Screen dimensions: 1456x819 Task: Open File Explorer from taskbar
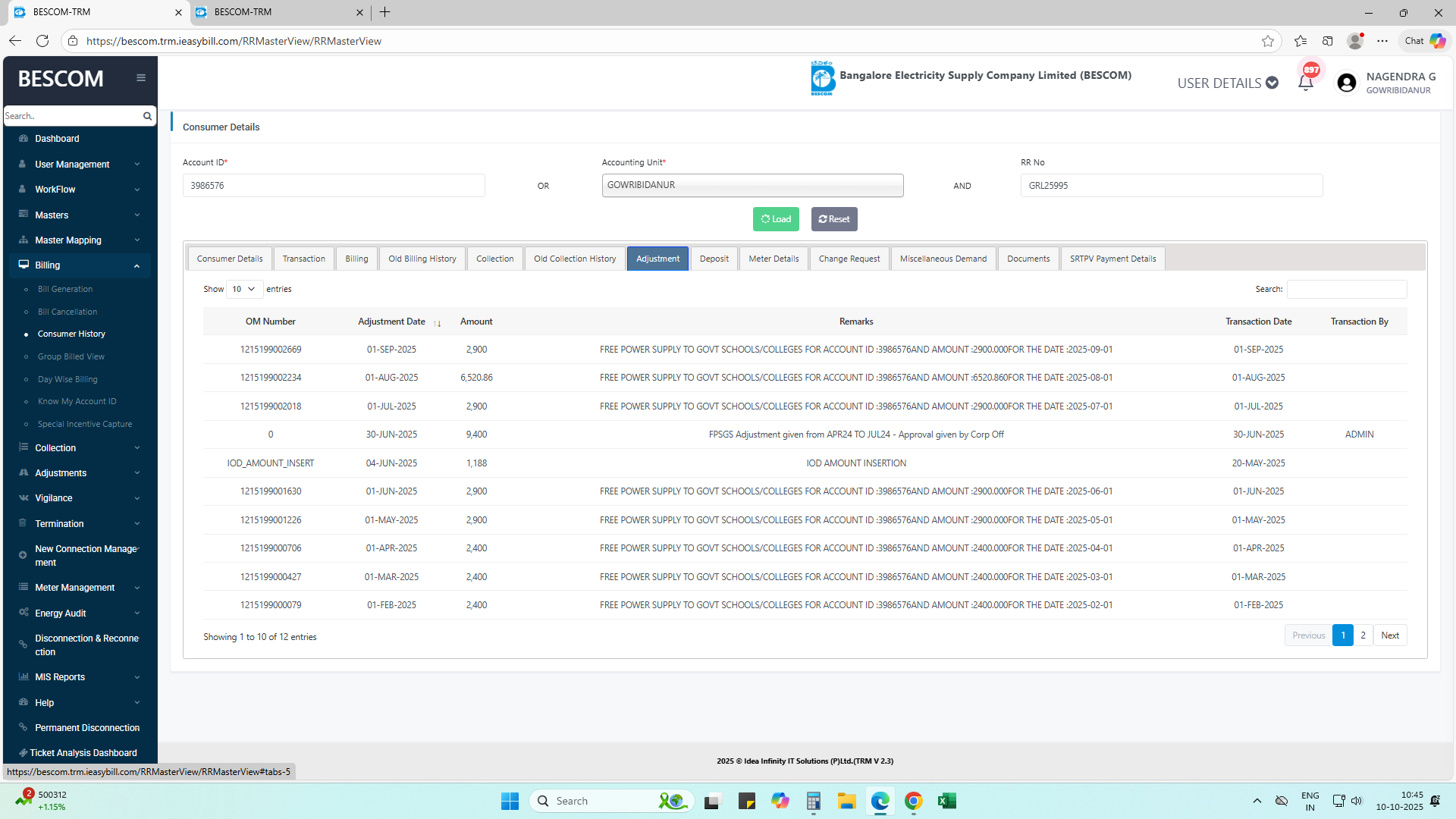(x=846, y=801)
